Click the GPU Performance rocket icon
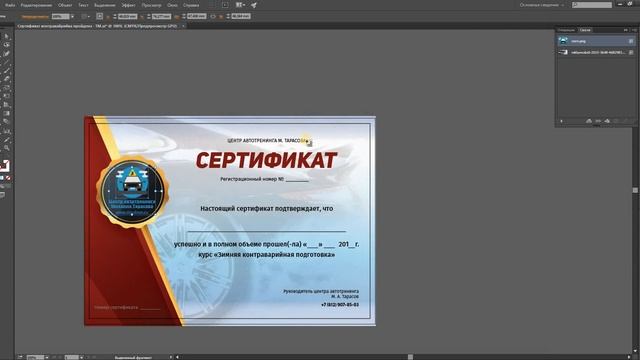The image size is (640, 360). click(254, 5)
